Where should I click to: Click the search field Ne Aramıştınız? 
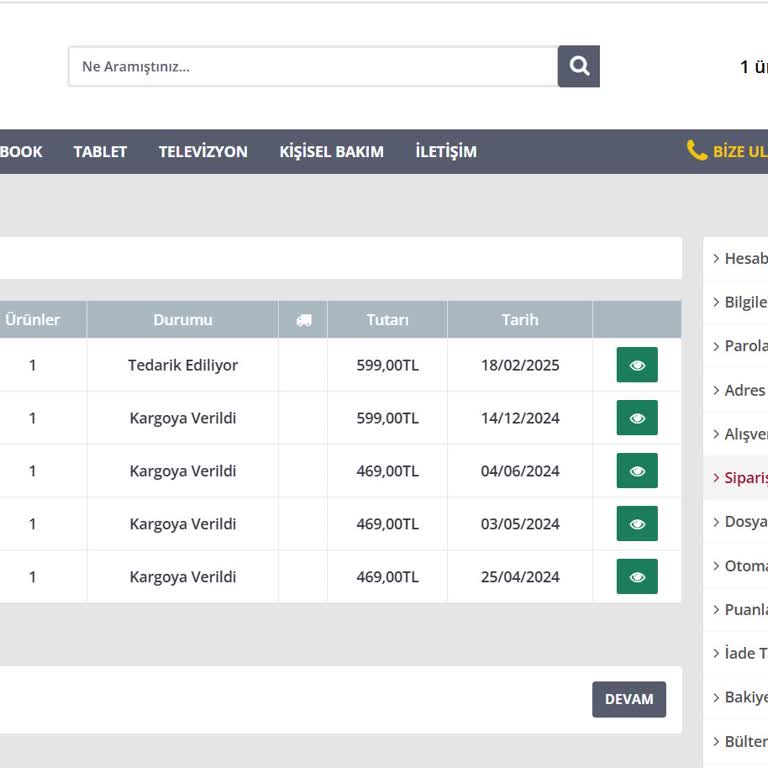312,66
